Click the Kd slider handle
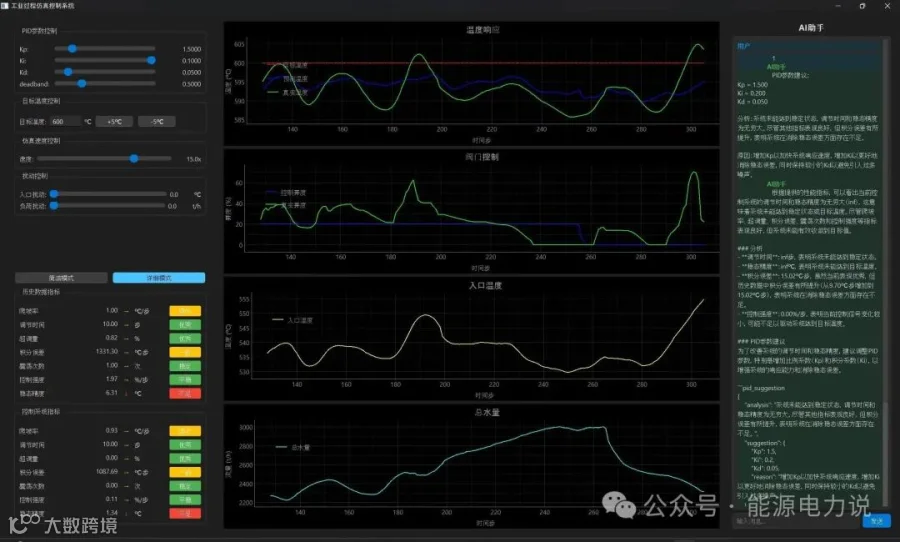This screenshot has height=542, width=900. tap(68, 72)
